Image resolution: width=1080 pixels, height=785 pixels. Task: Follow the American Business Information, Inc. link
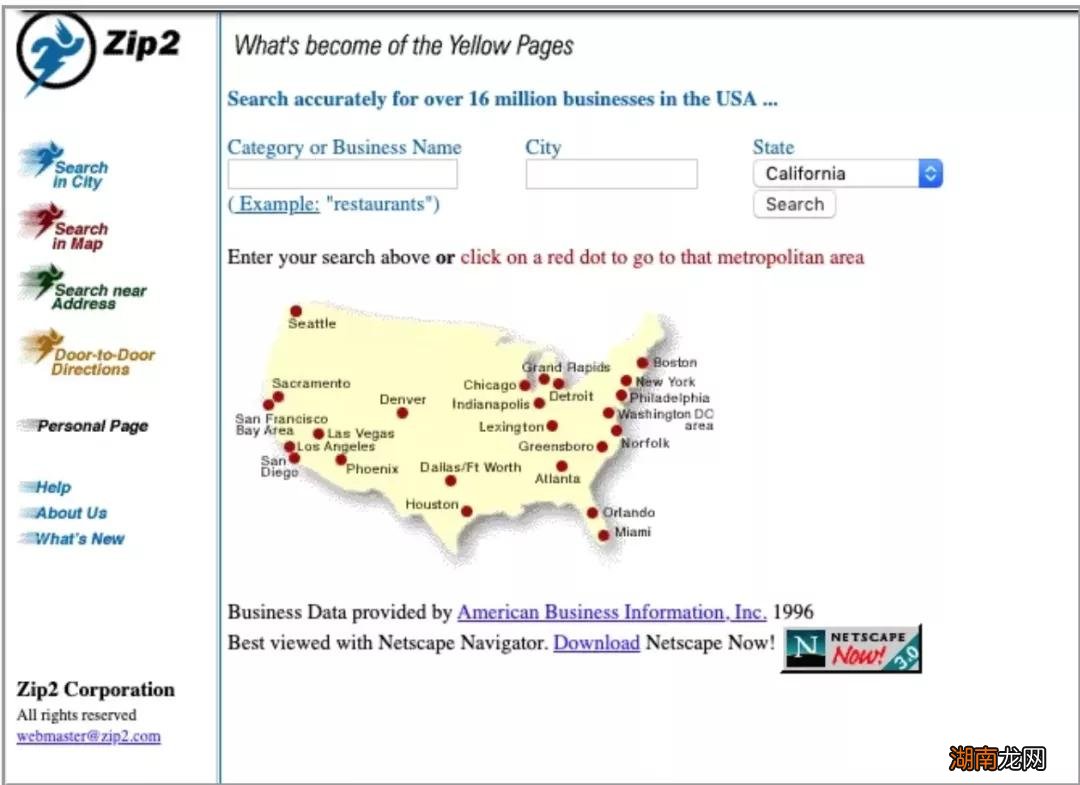pyautogui.click(x=611, y=612)
